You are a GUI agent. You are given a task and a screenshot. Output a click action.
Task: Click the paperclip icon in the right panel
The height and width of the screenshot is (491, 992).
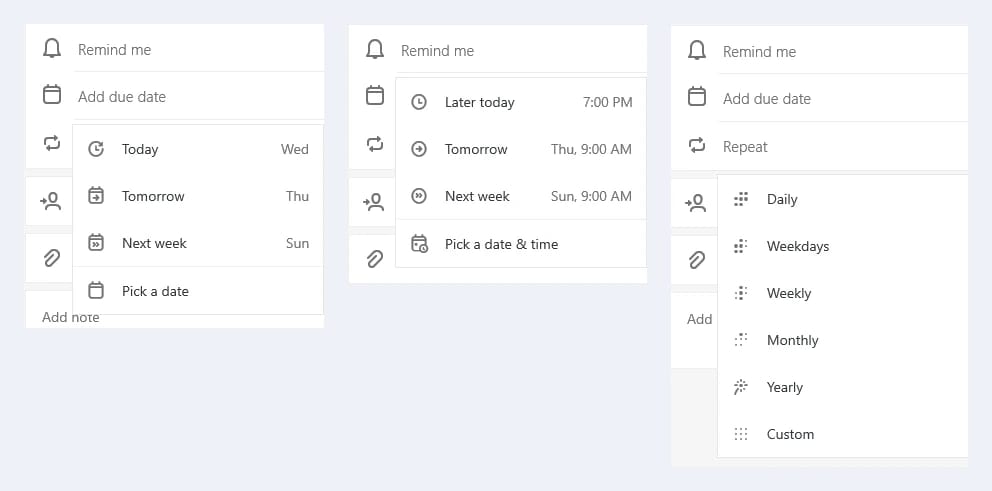pyautogui.click(x=697, y=259)
